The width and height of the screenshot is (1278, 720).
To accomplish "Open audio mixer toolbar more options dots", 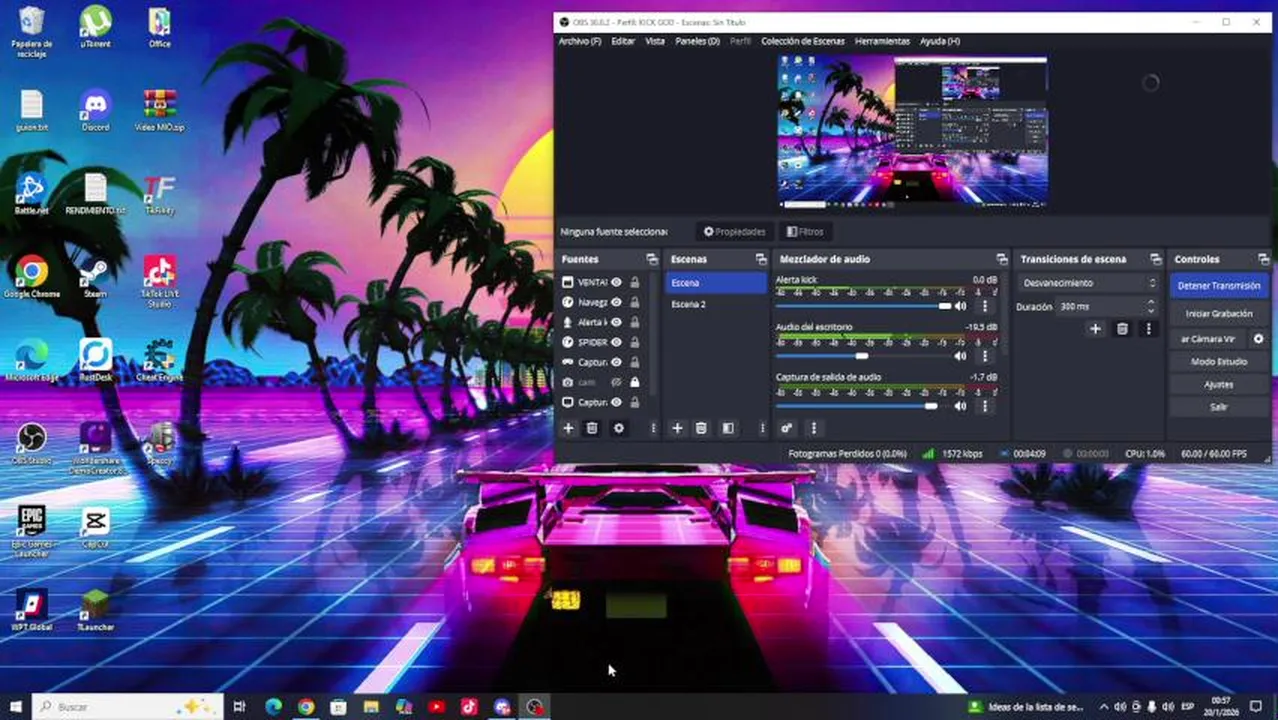I will 813,428.
